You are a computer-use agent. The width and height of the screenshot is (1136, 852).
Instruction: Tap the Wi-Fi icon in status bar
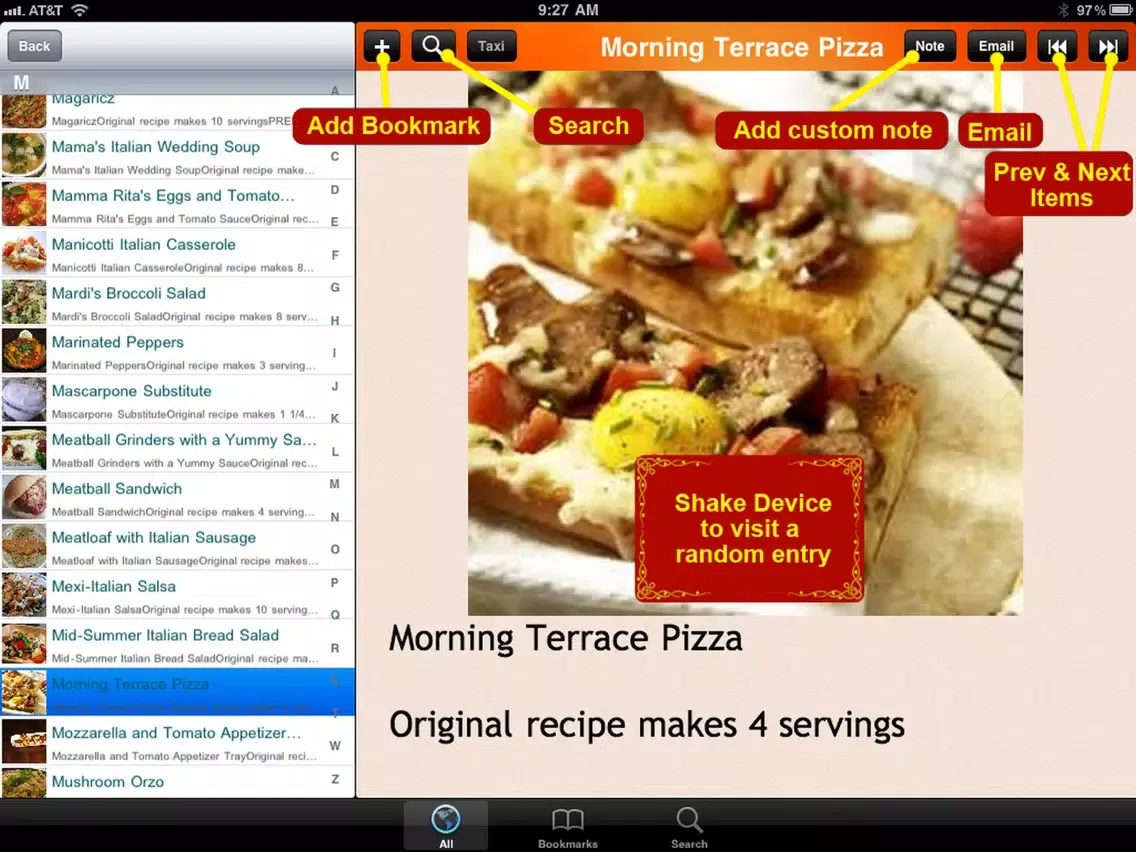click(x=79, y=10)
